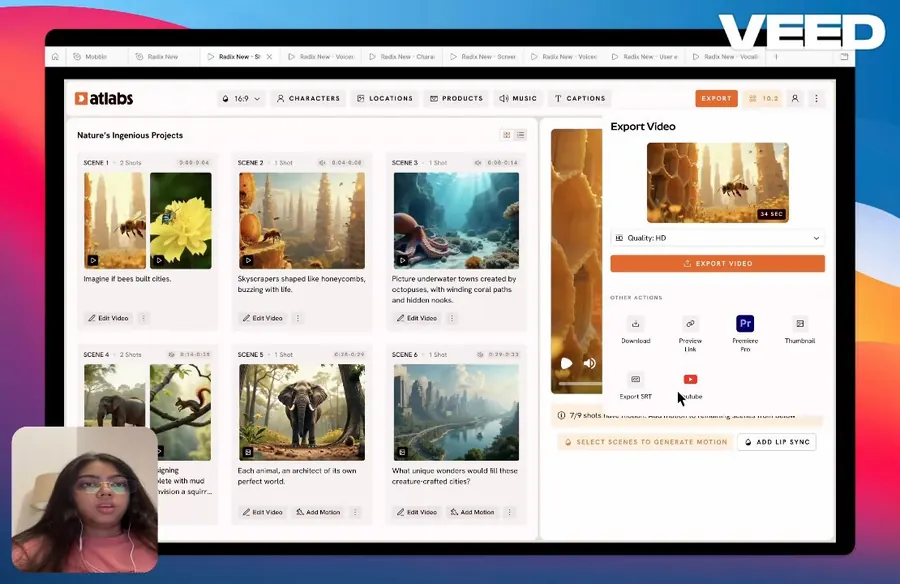Play the main preview video
The image size is (900, 584).
pyautogui.click(x=567, y=363)
